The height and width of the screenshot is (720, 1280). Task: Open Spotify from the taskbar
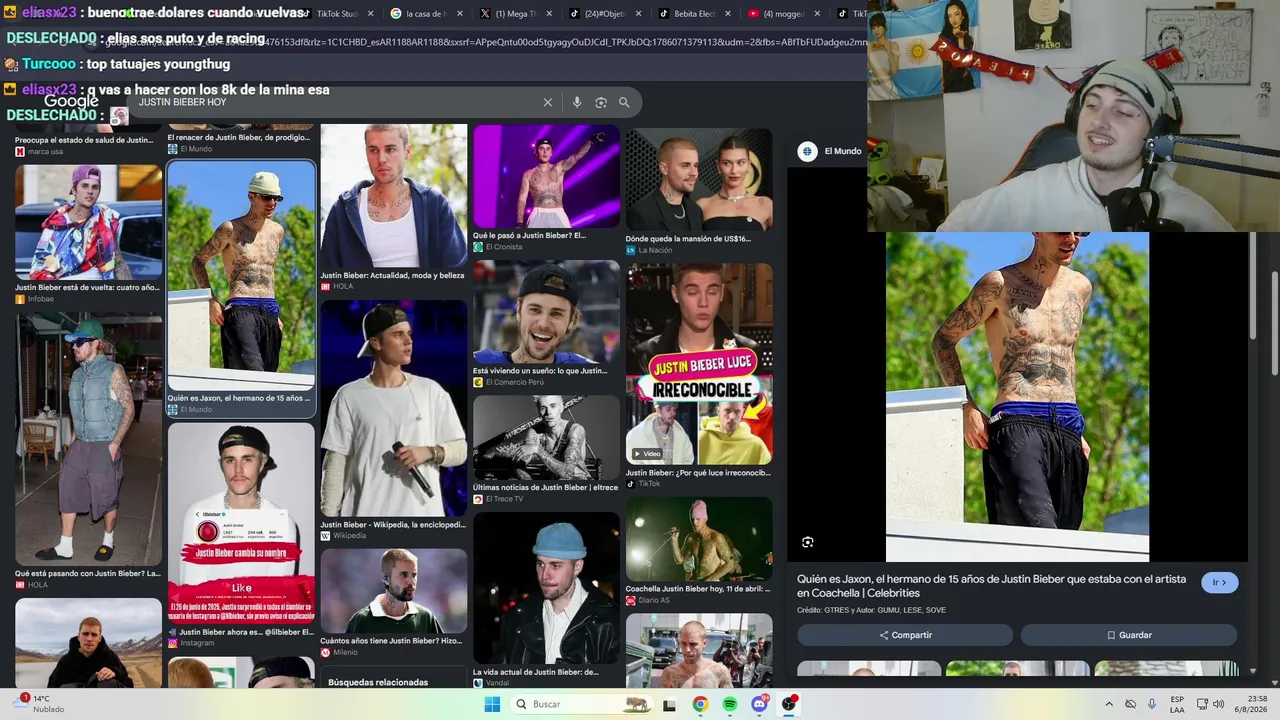click(730, 704)
